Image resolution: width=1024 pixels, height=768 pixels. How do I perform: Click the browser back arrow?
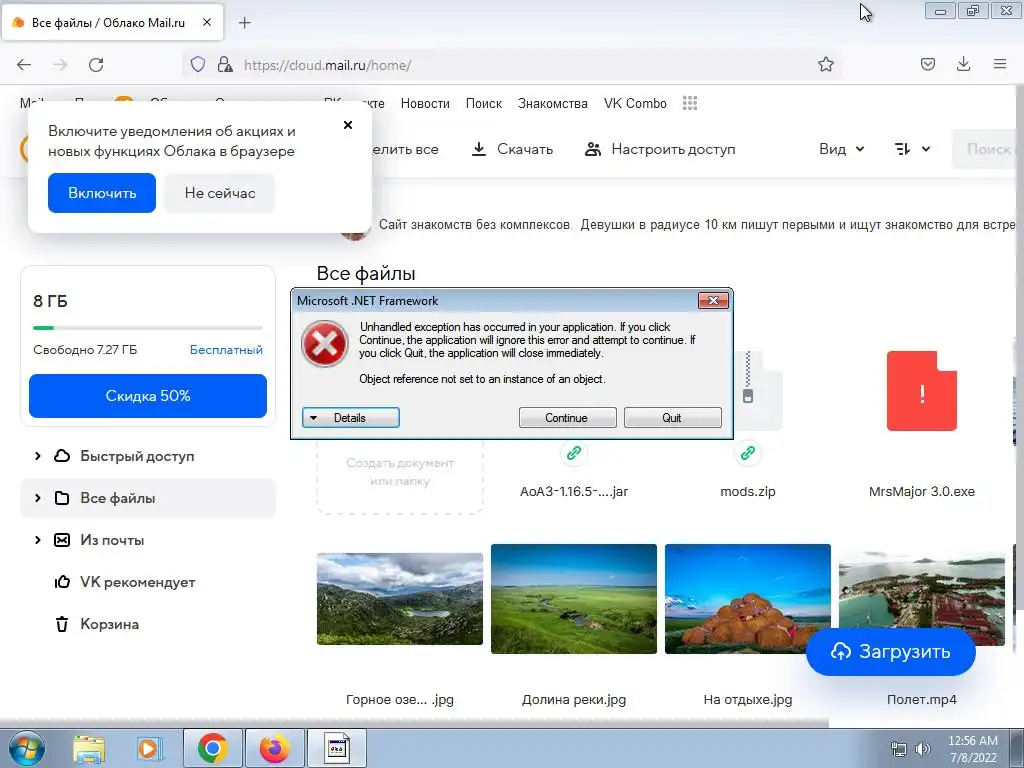[24, 65]
